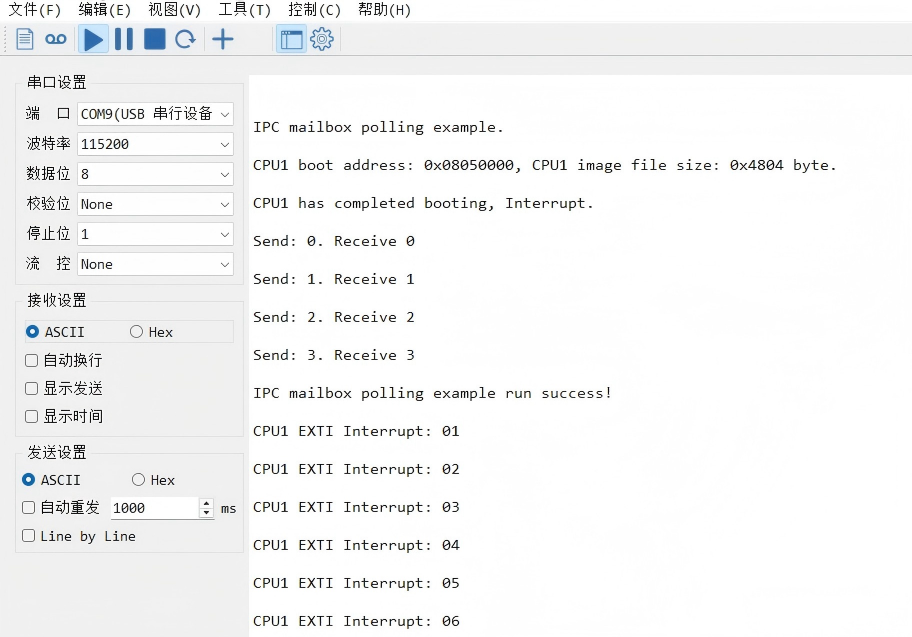The height and width of the screenshot is (637, 912).
Task: Start the serial connection with the Play icon
Action: (92, 39)
